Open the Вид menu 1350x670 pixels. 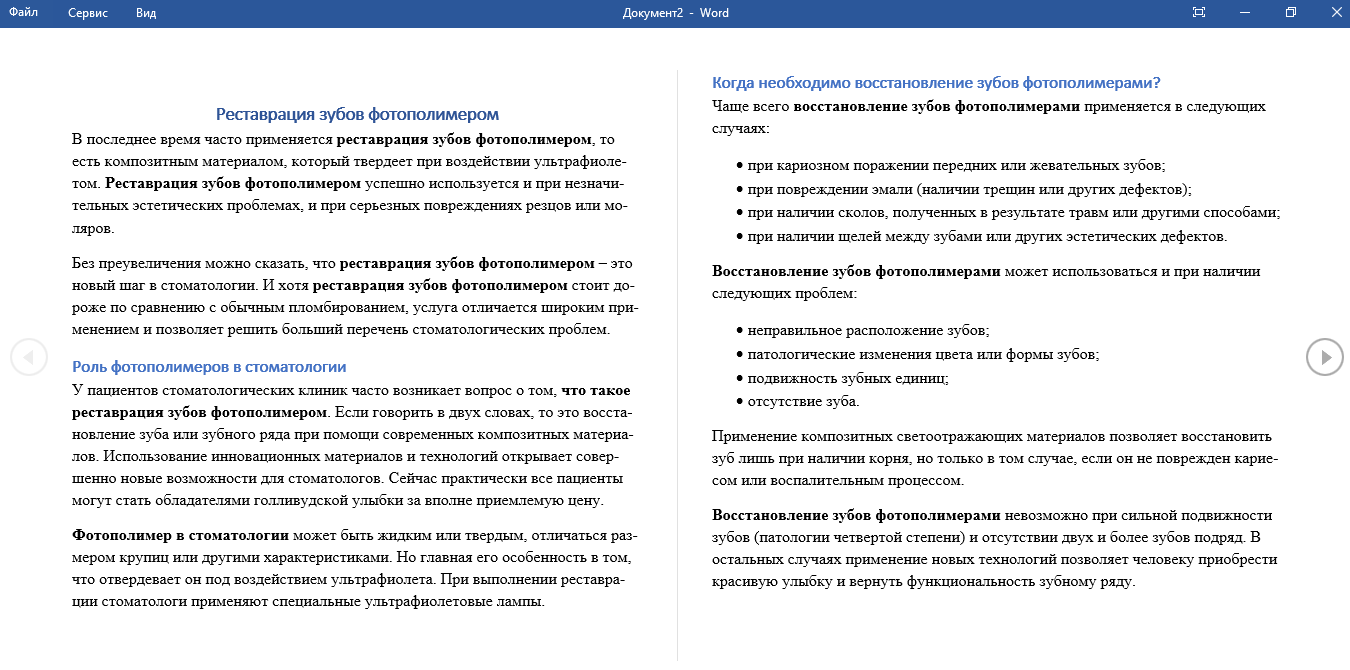146,13
